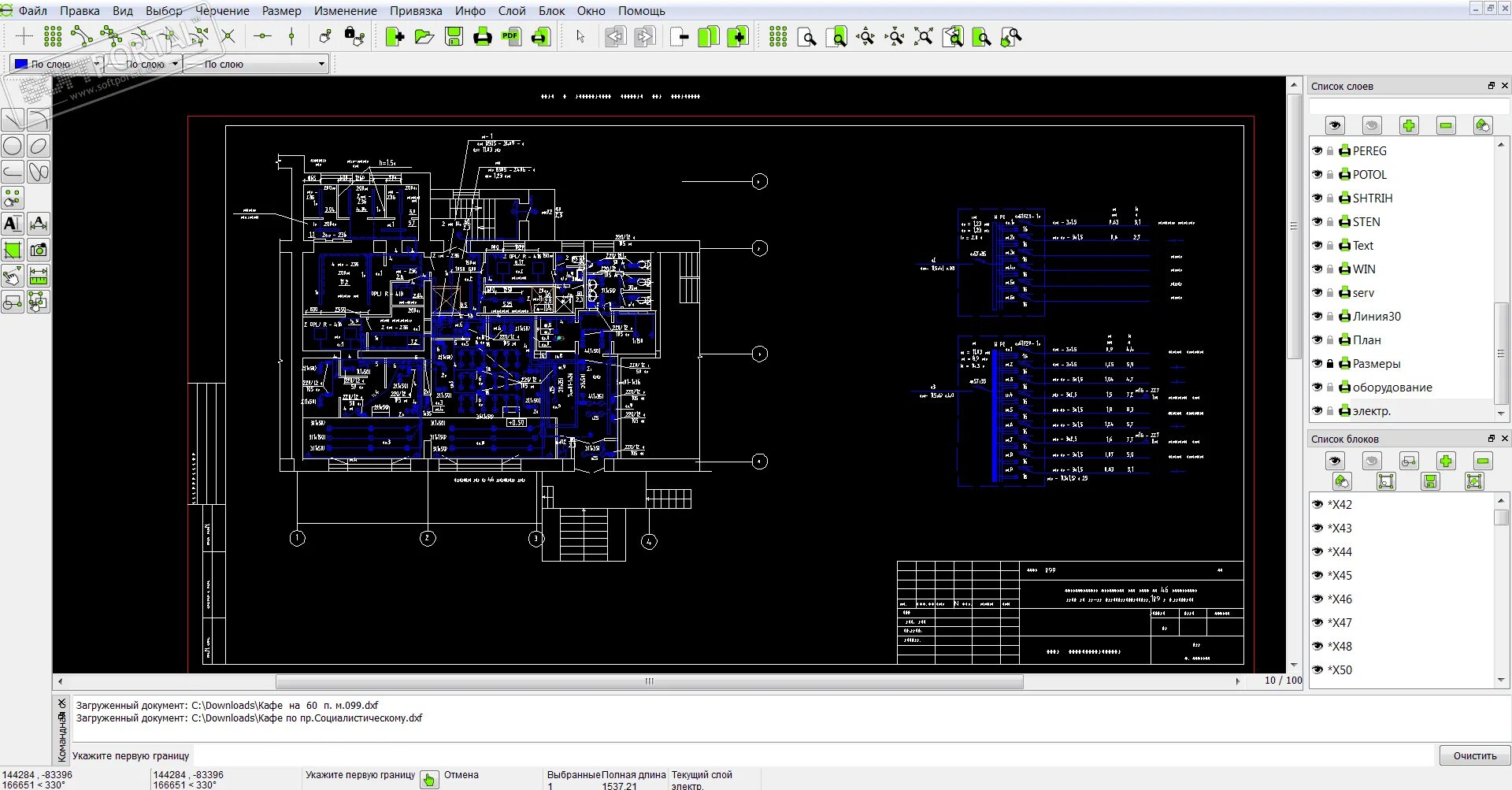Click the lock relative zero icon
Image resolution: width=1512 pixels, height=790 pixels.
click(354, 36)
